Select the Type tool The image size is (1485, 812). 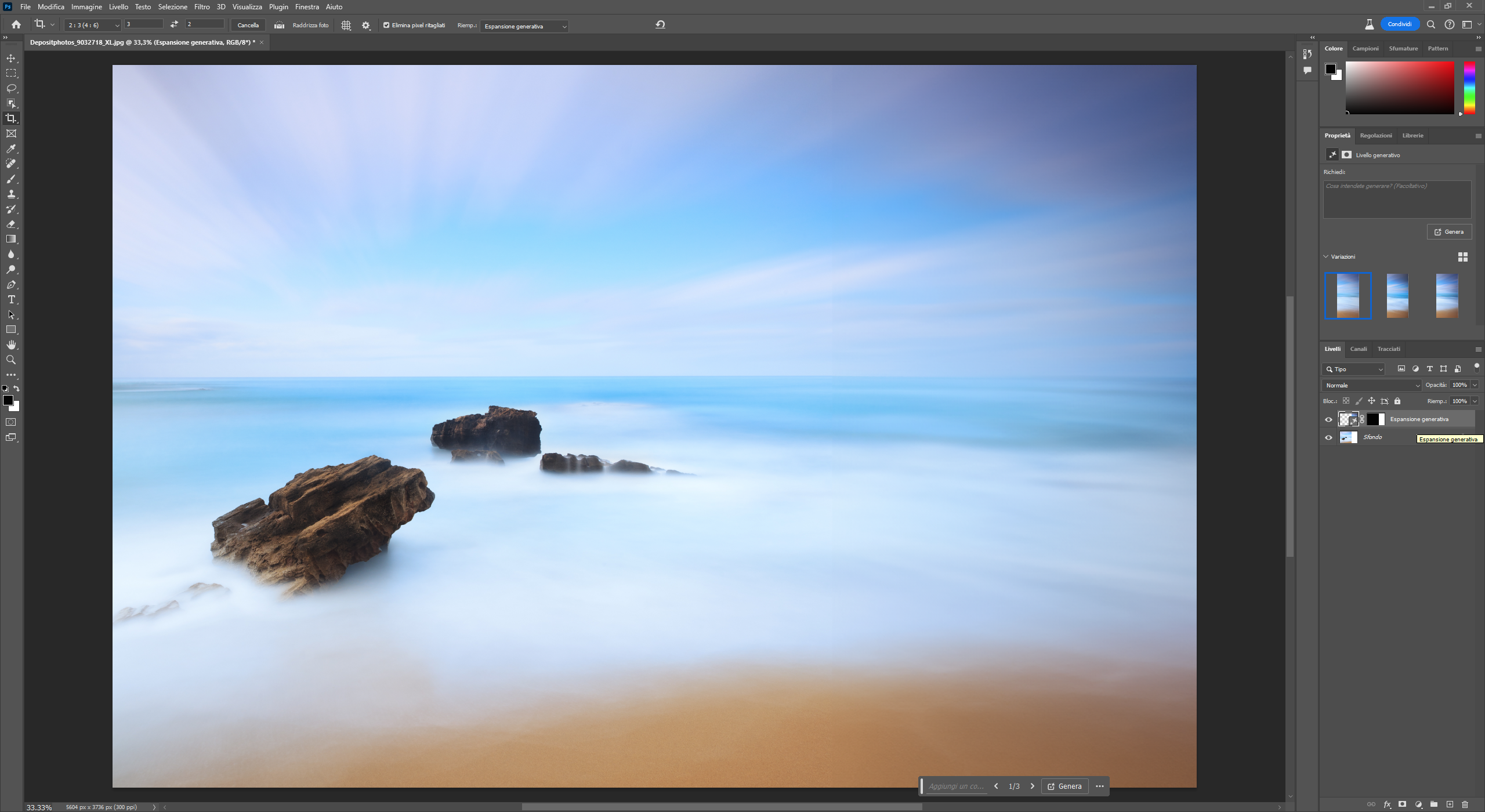(11, 300)
